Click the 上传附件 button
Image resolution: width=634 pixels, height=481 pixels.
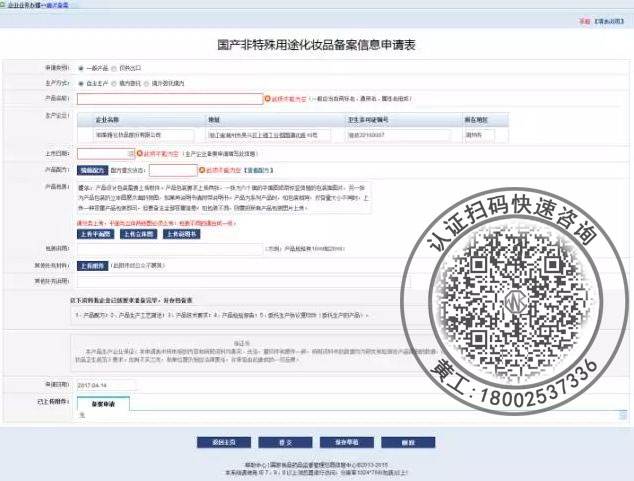[93, 266]
